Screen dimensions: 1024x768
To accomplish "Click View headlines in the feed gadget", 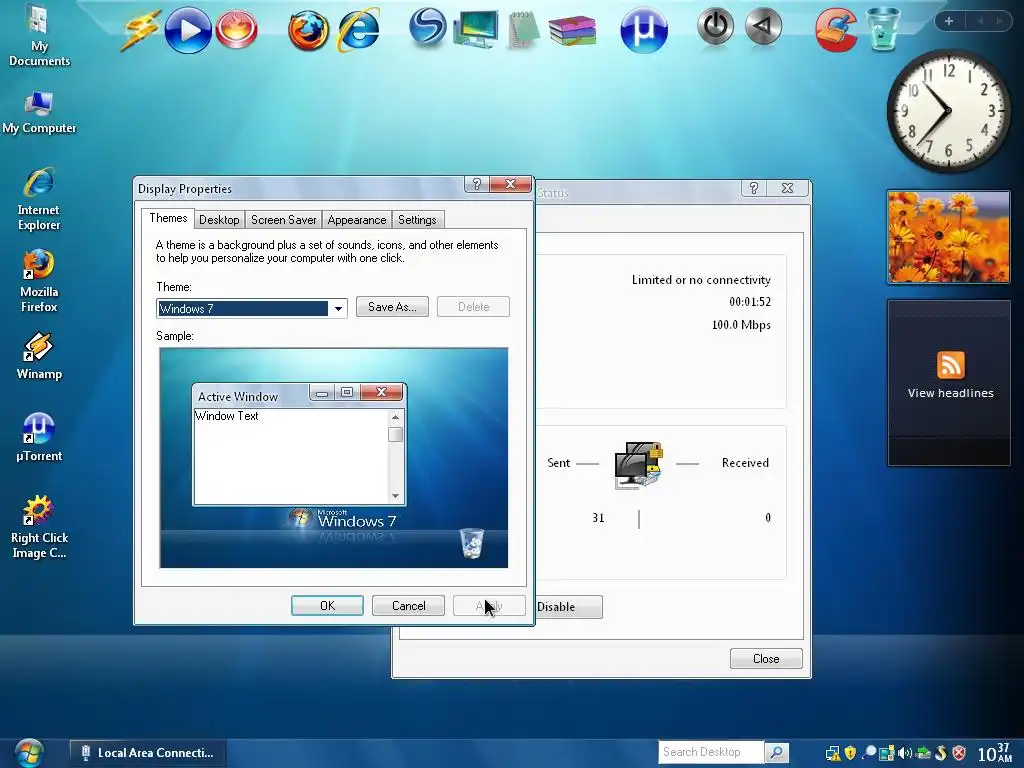I will (x=950, y=393).
